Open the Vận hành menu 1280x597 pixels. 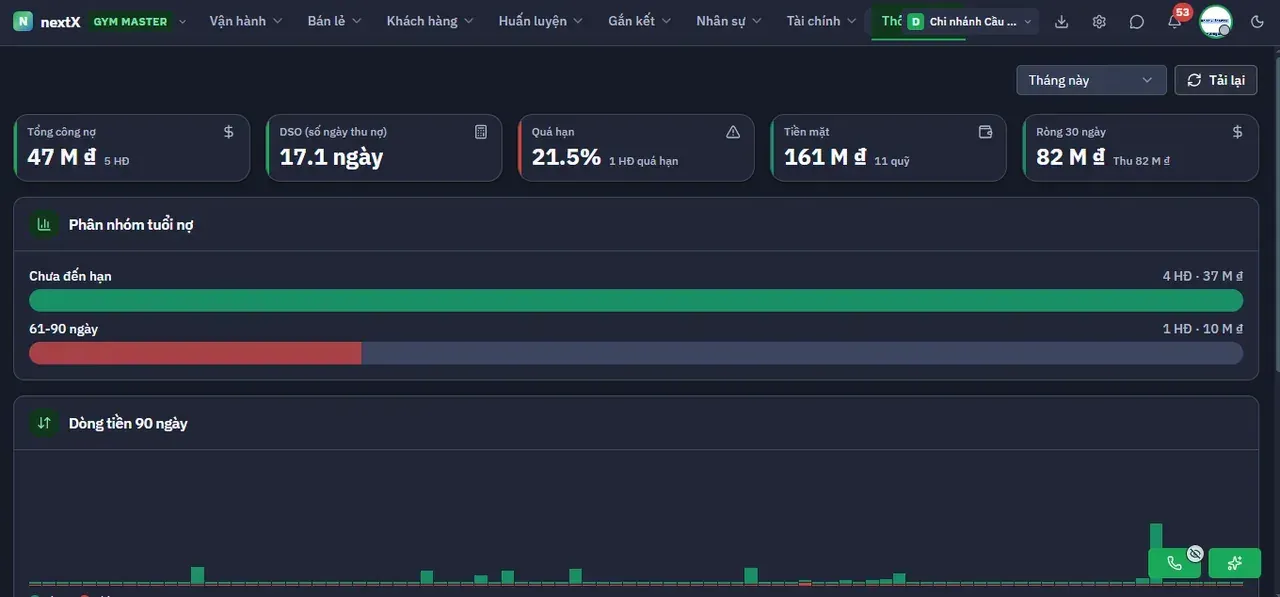click(x=246, y=21)
